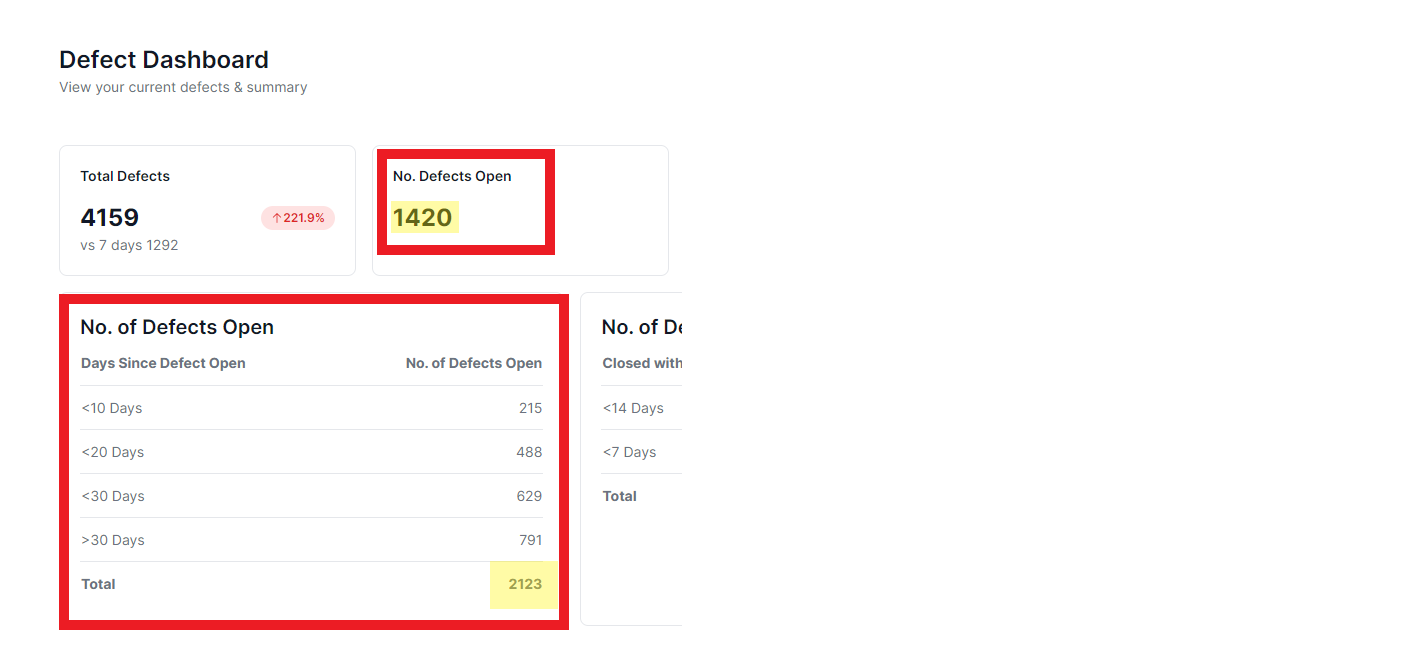This screenshot has width=1416, height=672.
Task: Select the No. Defects Open card title
Action: pyautogui.click(x=452, y=176)
